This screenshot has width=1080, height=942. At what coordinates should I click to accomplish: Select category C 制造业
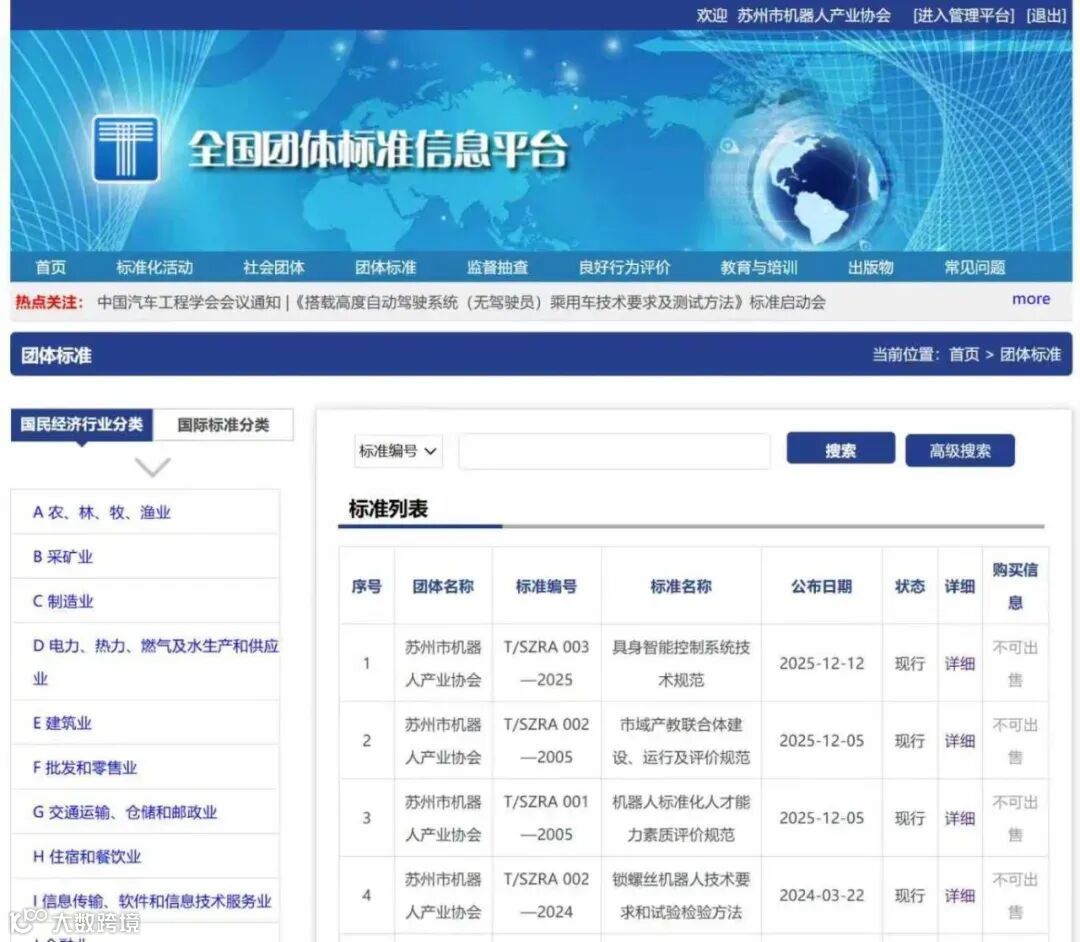pyautogui.click(x=63, y=601)
